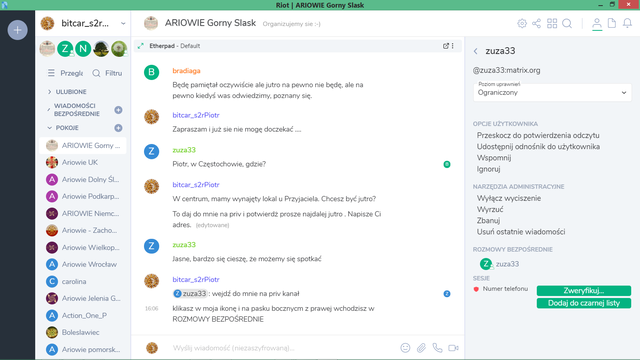Viewport: 640px width, 360px height.
Task: Create new room with Pokoje plus icon
Action: (118, 128)
